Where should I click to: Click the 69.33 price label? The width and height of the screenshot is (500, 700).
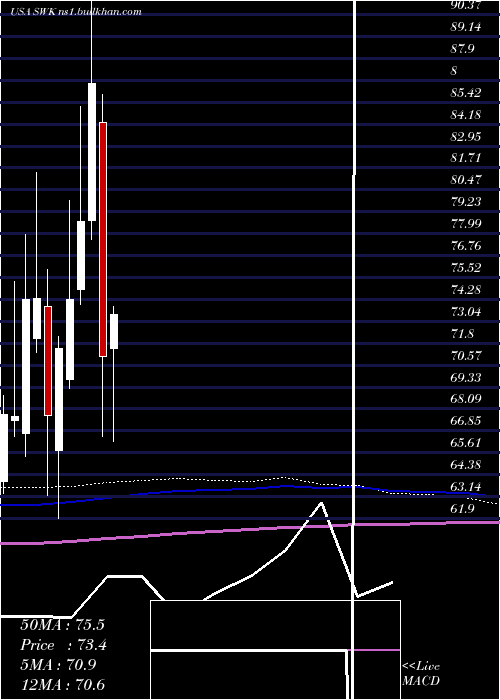point(466,377)
